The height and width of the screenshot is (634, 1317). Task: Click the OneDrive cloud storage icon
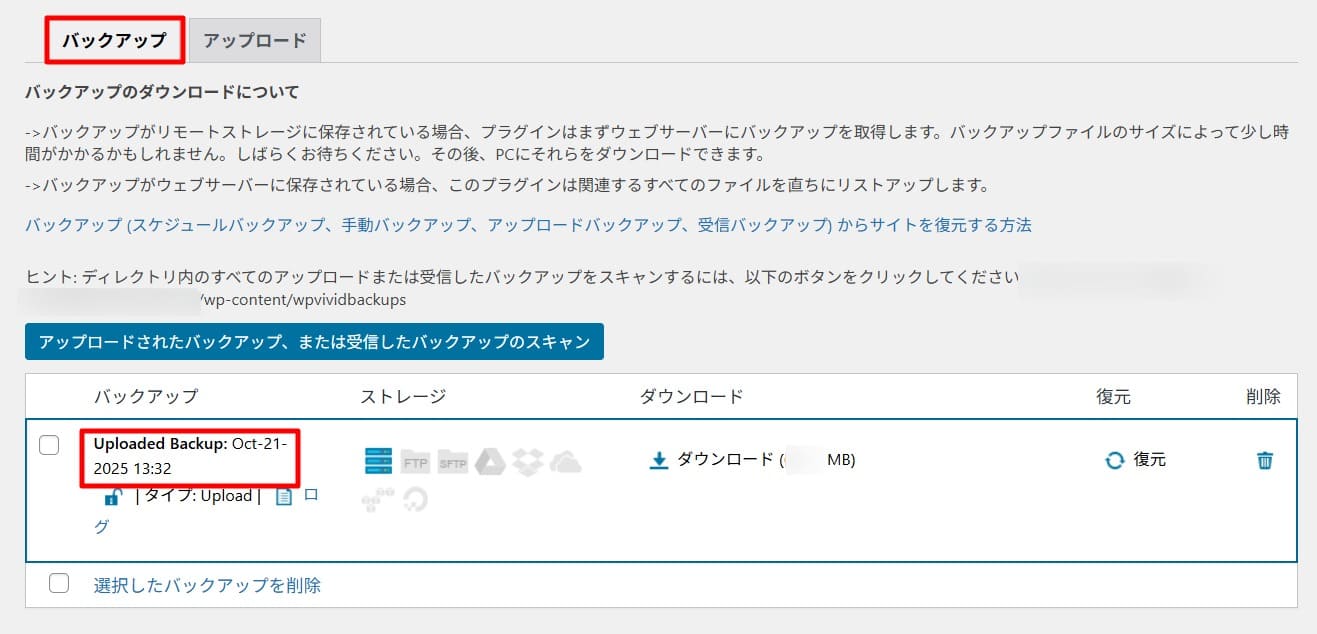[x=565, y=462]
